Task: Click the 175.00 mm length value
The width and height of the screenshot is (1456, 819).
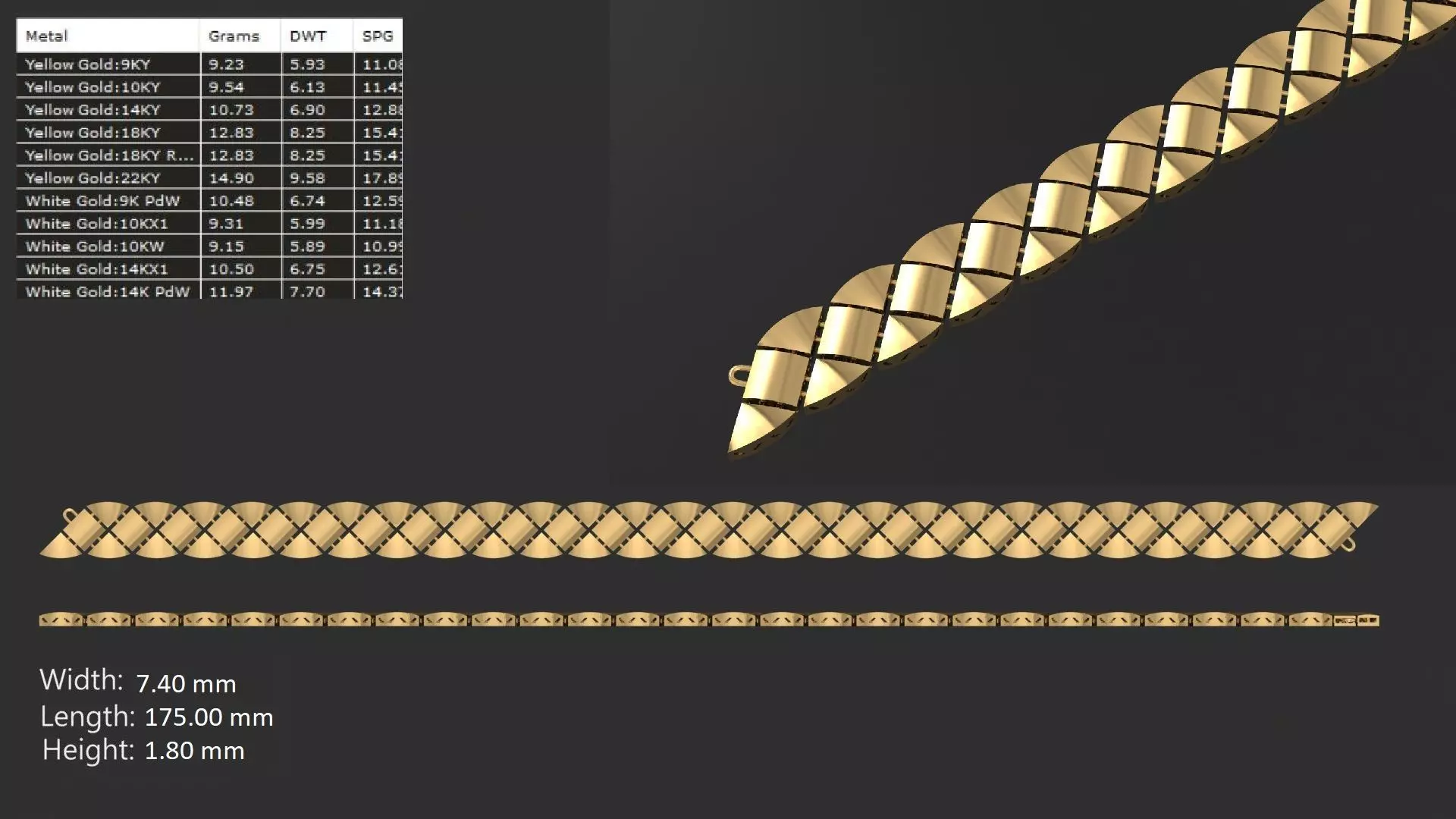Action: (x=209, y=717)
